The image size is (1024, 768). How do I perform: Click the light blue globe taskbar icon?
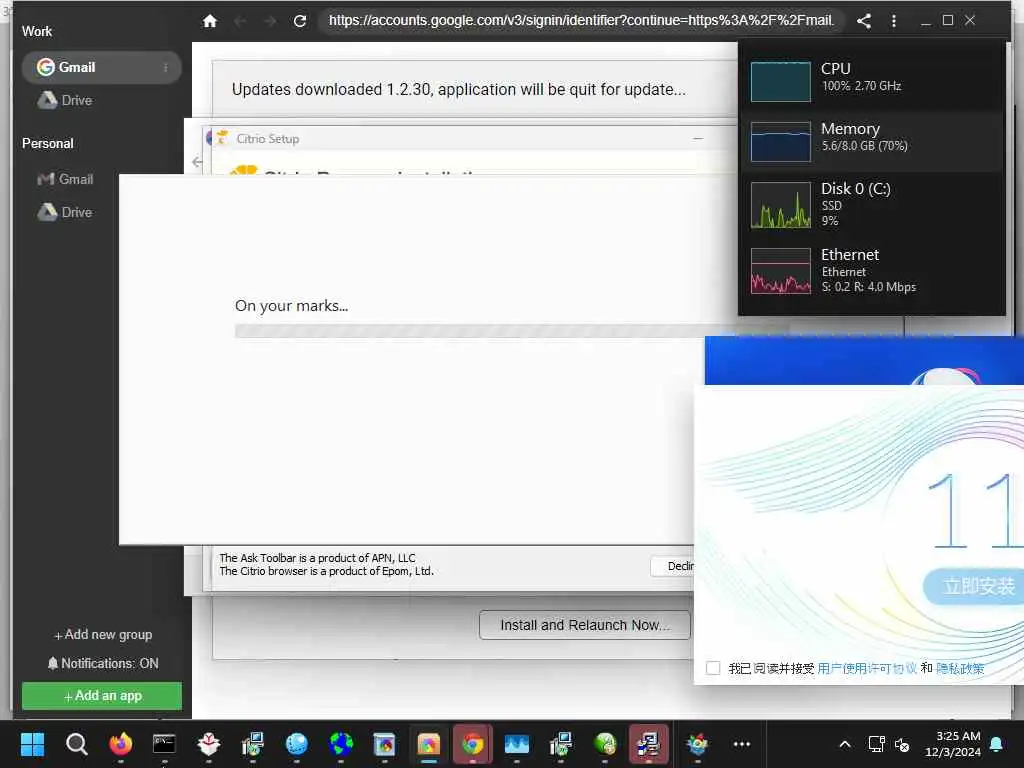click(x=296, y=744)
